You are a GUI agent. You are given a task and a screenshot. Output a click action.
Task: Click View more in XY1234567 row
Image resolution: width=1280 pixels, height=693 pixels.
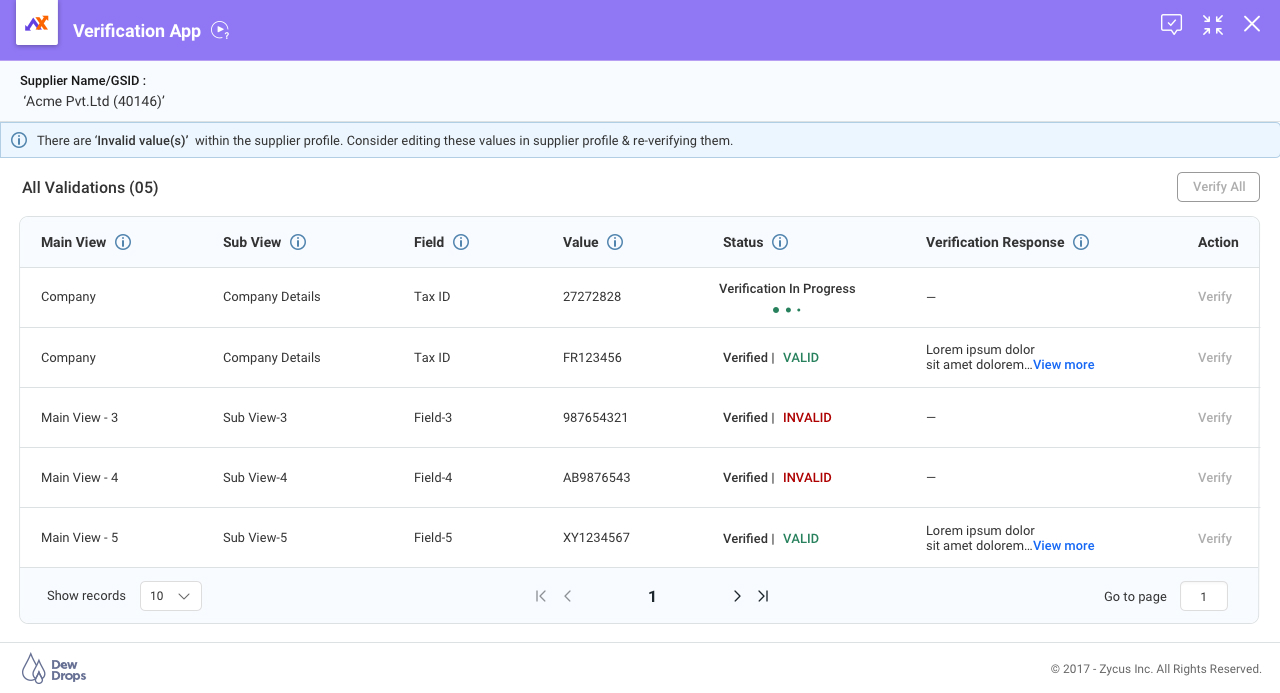tap(1064, 546)
